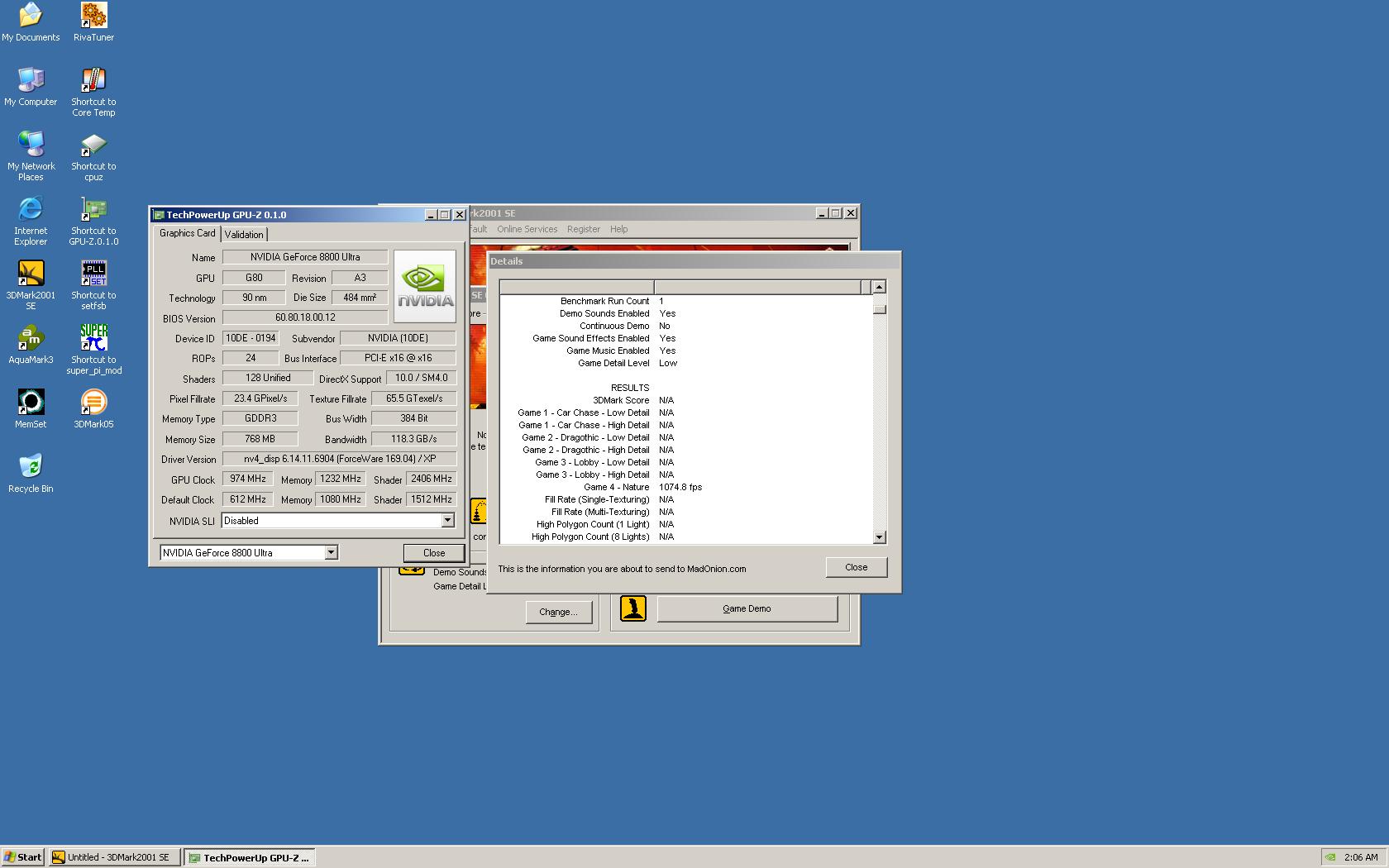Click the Driver Version field
Viewport: 1389px width, 868px height.
339,459
